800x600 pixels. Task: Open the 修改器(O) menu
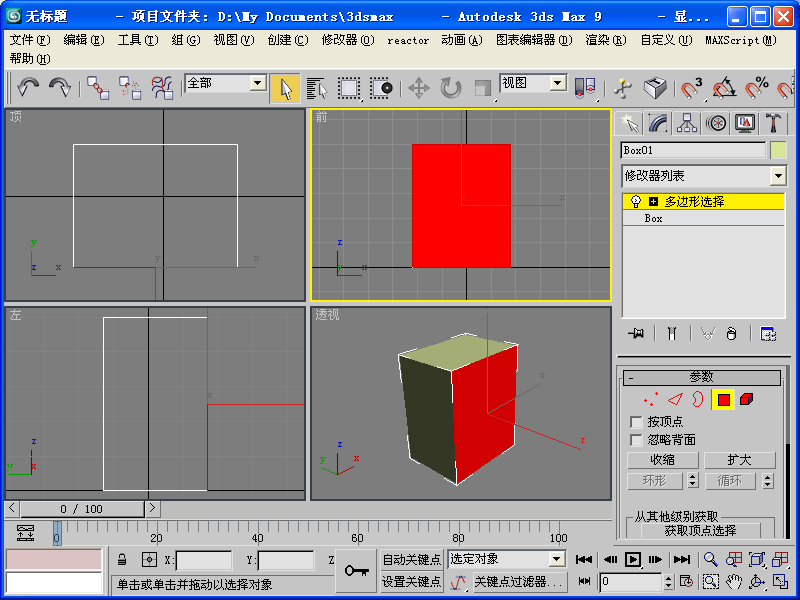click(x=347, y=40)
